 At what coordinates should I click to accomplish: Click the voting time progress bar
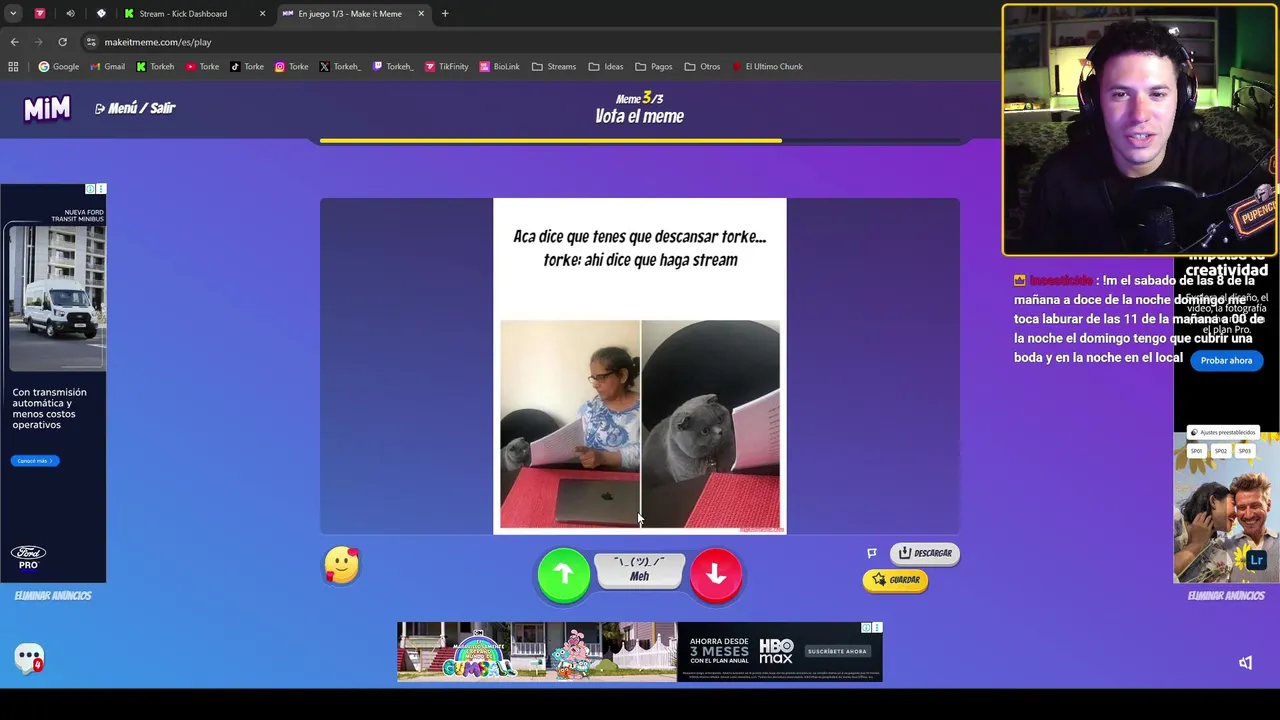tap(640, 141)
